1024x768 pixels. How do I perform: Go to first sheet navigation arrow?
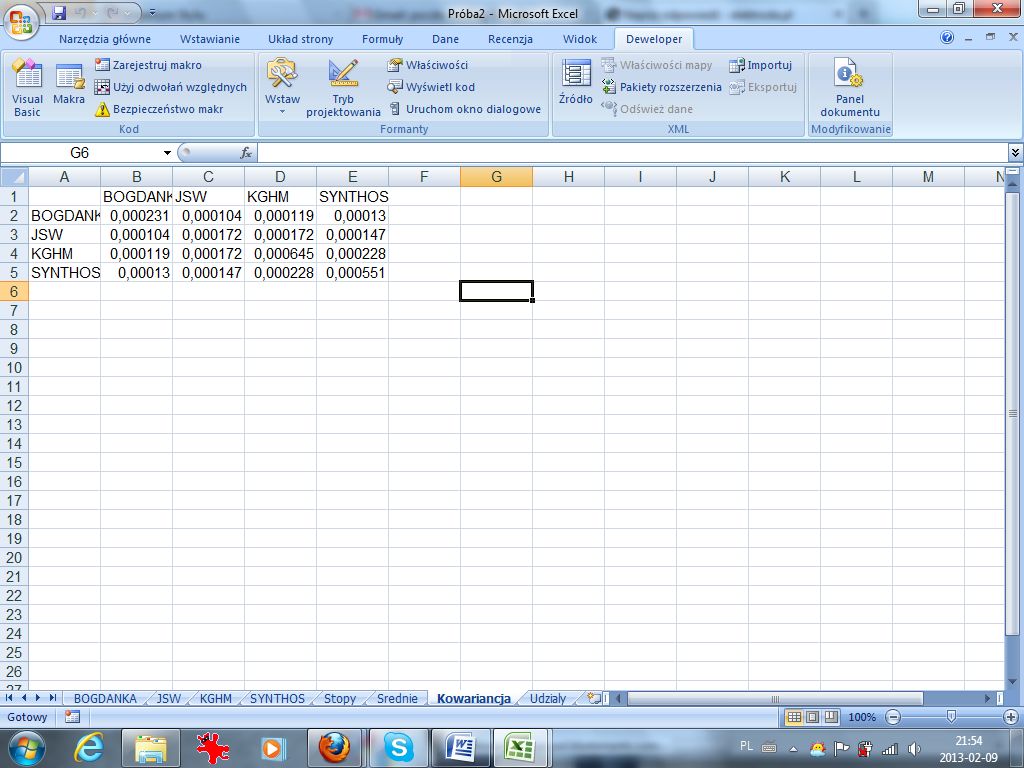click(x=9, y=697)
